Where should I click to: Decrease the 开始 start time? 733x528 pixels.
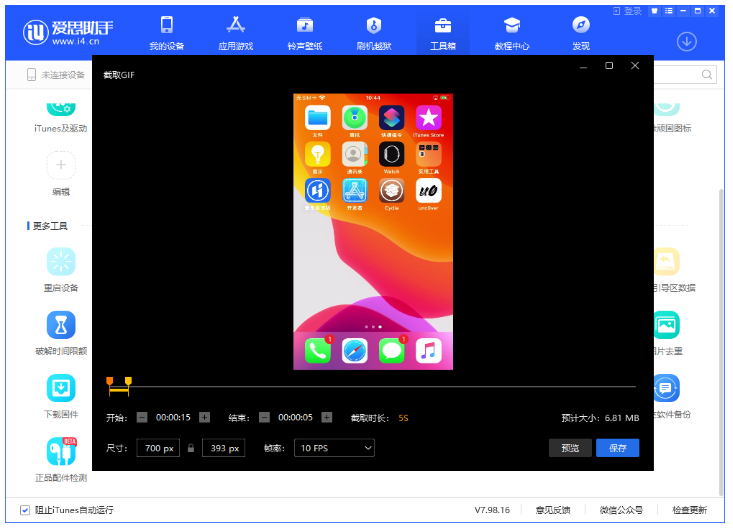[142, 417]
